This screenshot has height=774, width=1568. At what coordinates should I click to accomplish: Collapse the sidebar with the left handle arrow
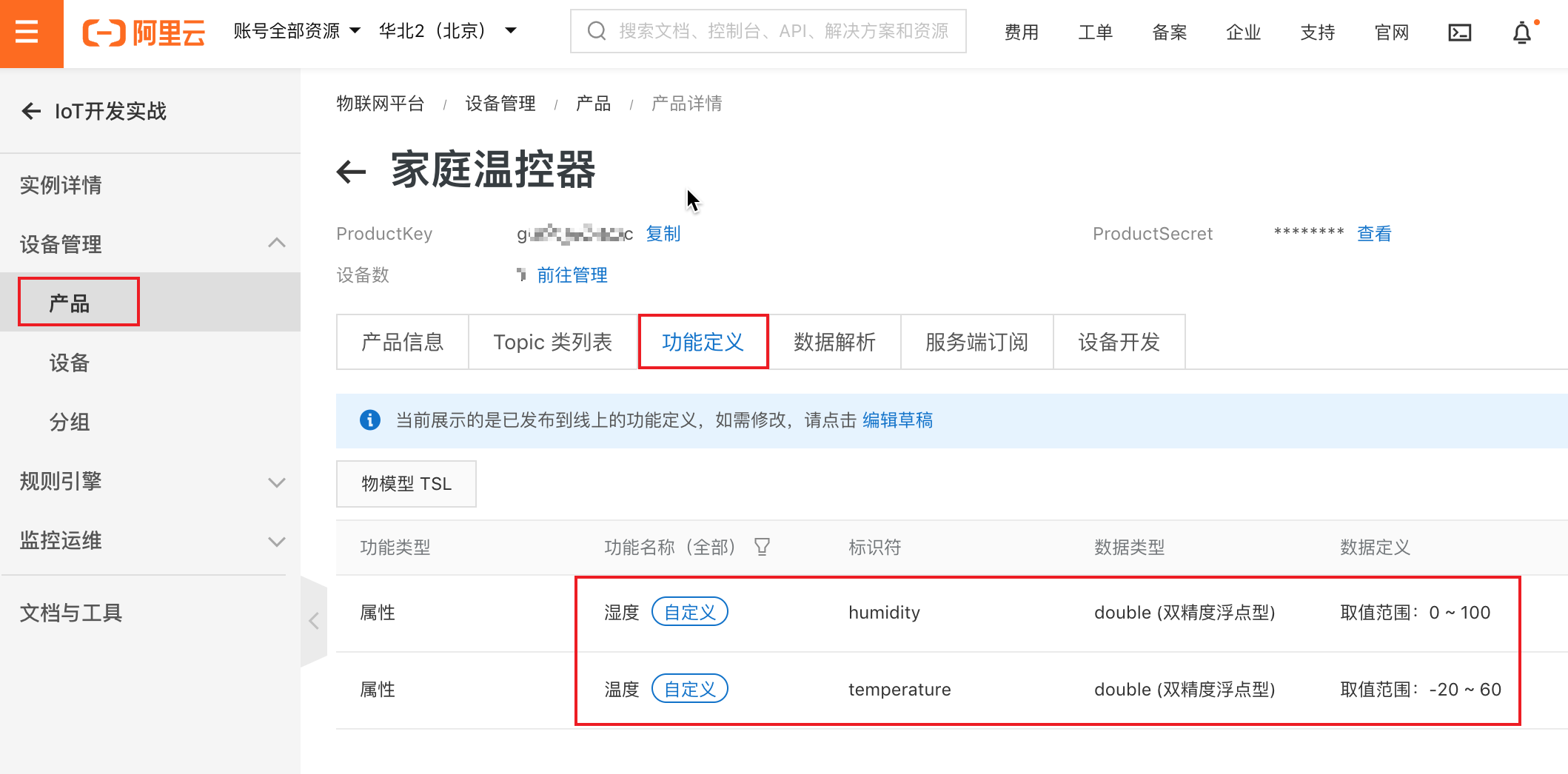pyautogui.click(x=314, y=621)
